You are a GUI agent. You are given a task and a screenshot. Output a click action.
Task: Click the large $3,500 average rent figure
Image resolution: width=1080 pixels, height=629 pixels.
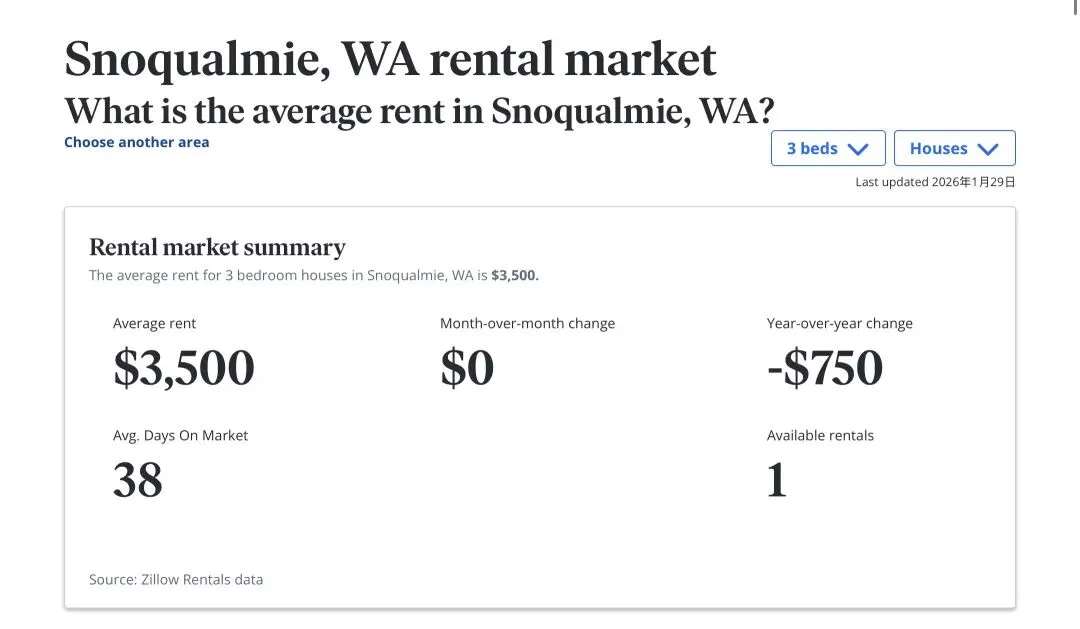(184, 368)
